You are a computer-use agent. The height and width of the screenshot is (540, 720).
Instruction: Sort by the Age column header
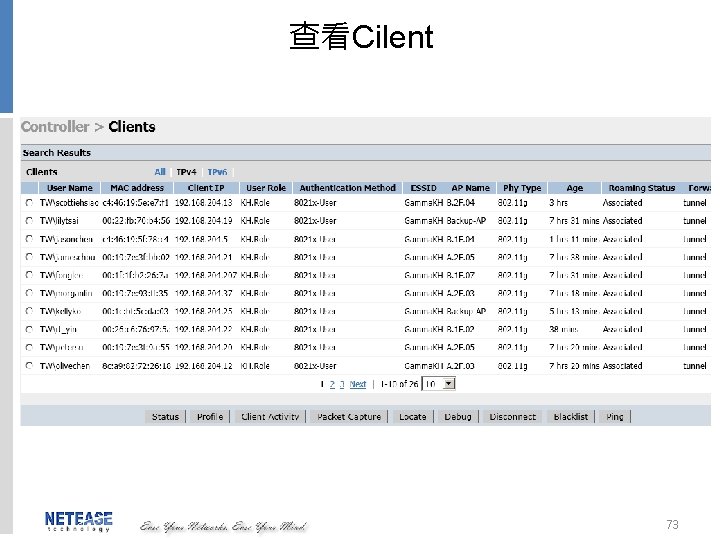(x=574, y=188)
